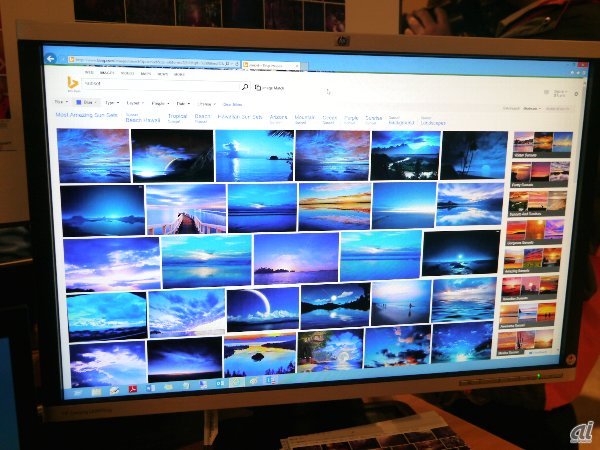Open Tropical Sunset related search
Screen dimensions: 600x450
(178, 118)
